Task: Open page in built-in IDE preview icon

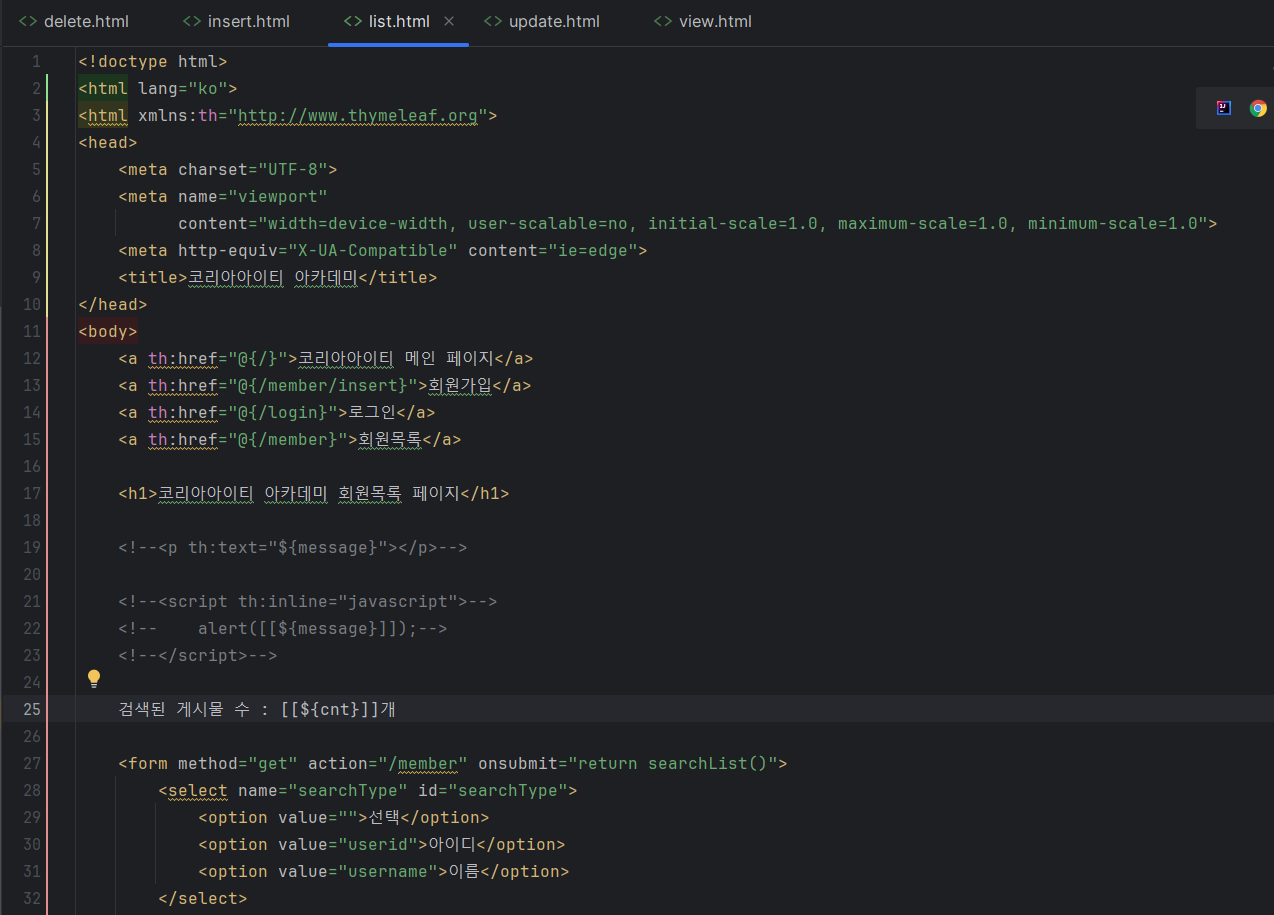Action: pos(1224,108)
